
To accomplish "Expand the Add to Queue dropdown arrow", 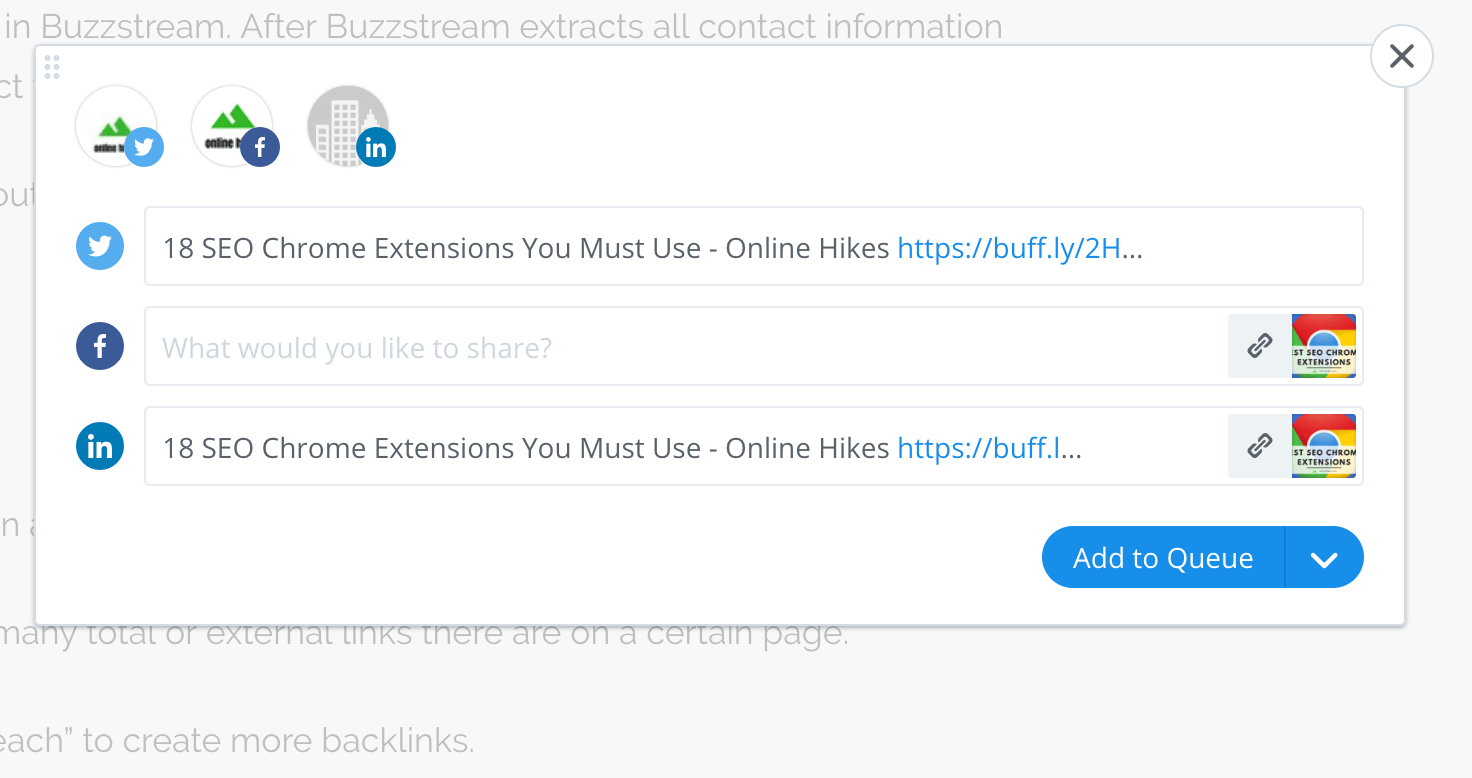I will pos(1324,558).
